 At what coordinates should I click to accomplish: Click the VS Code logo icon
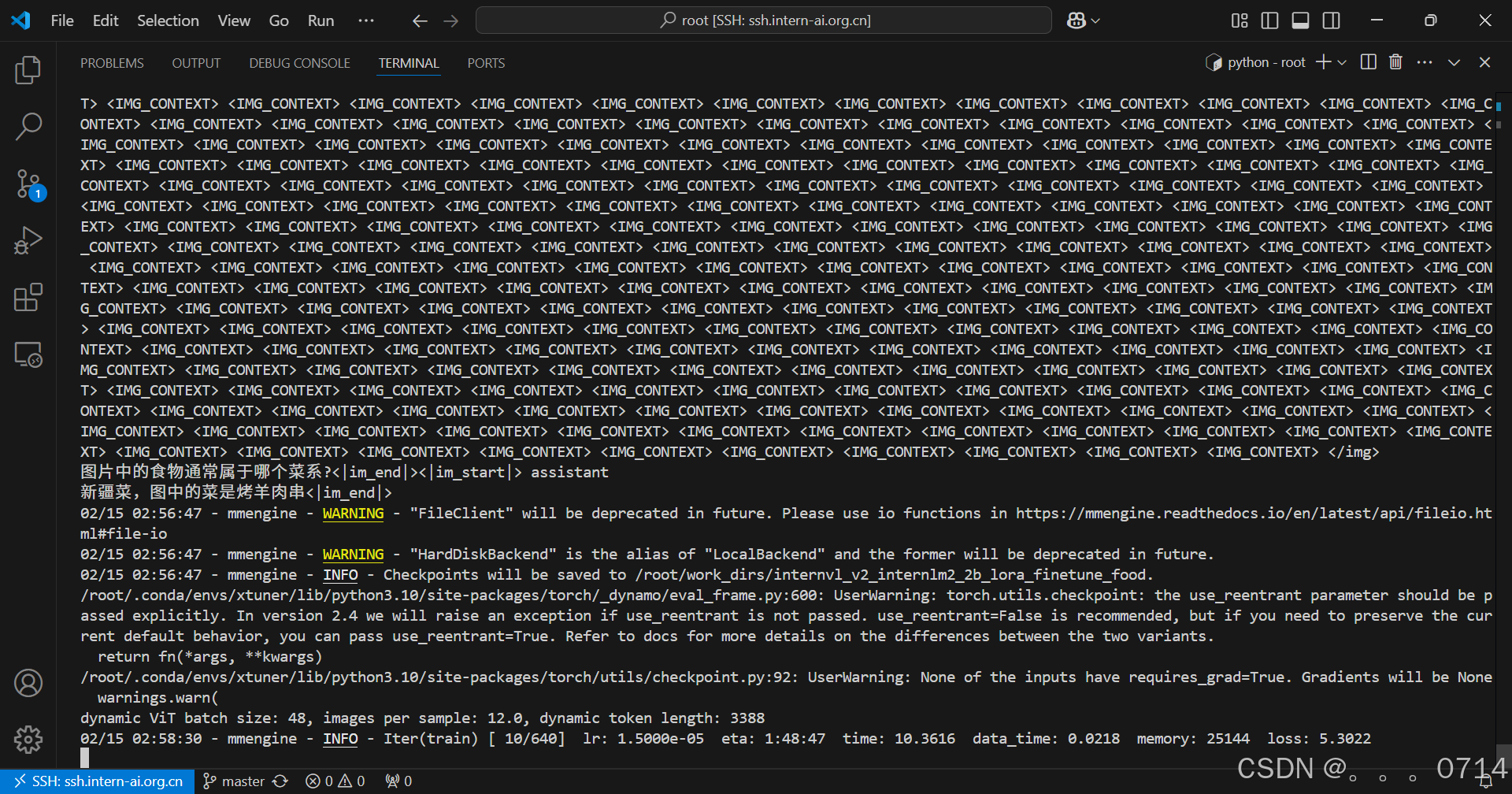21,20
